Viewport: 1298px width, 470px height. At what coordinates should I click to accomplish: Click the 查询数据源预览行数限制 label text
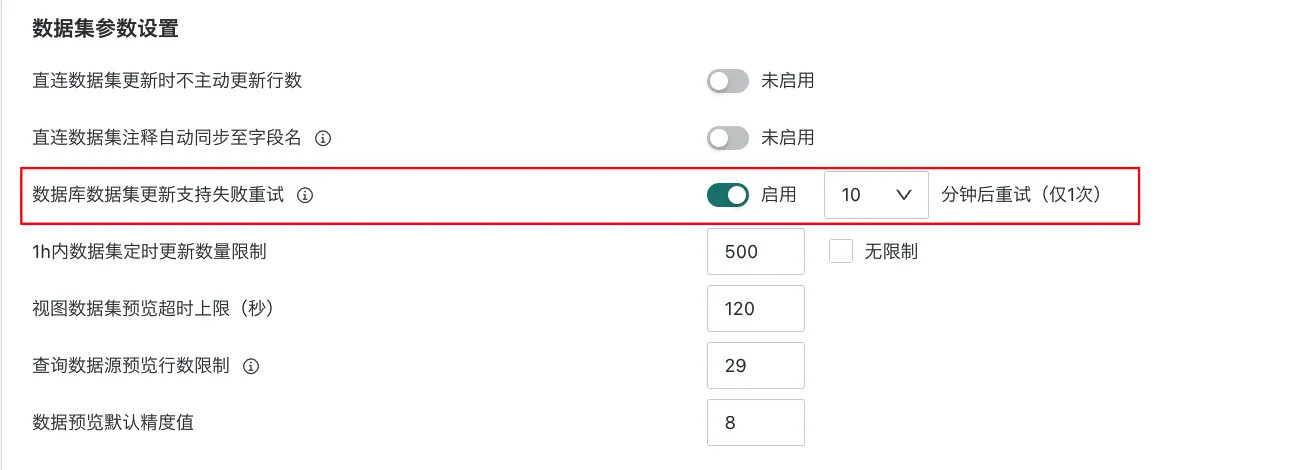(x=131, y=366)
